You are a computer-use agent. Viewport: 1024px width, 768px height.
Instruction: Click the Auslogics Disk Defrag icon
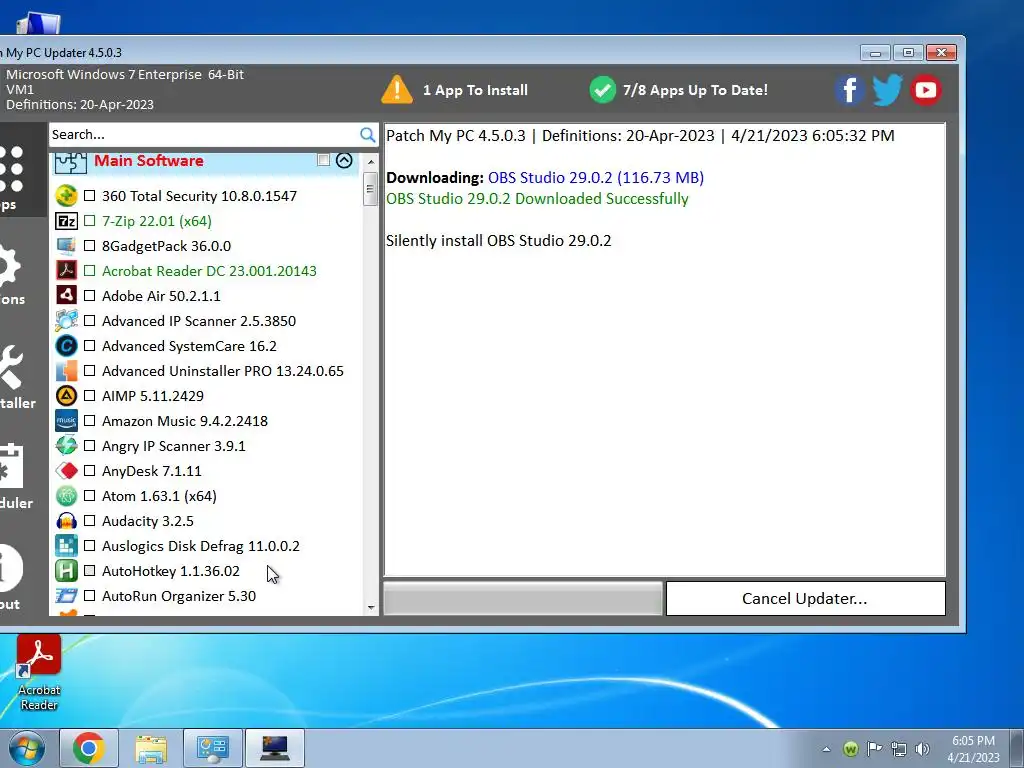(66, 545)
